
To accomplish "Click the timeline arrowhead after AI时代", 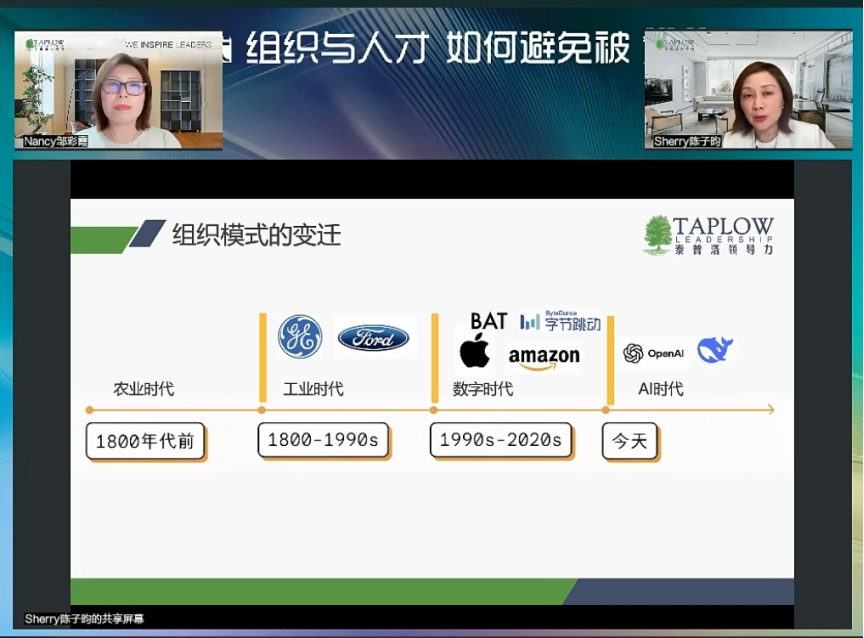I will [x=771, y=409].
